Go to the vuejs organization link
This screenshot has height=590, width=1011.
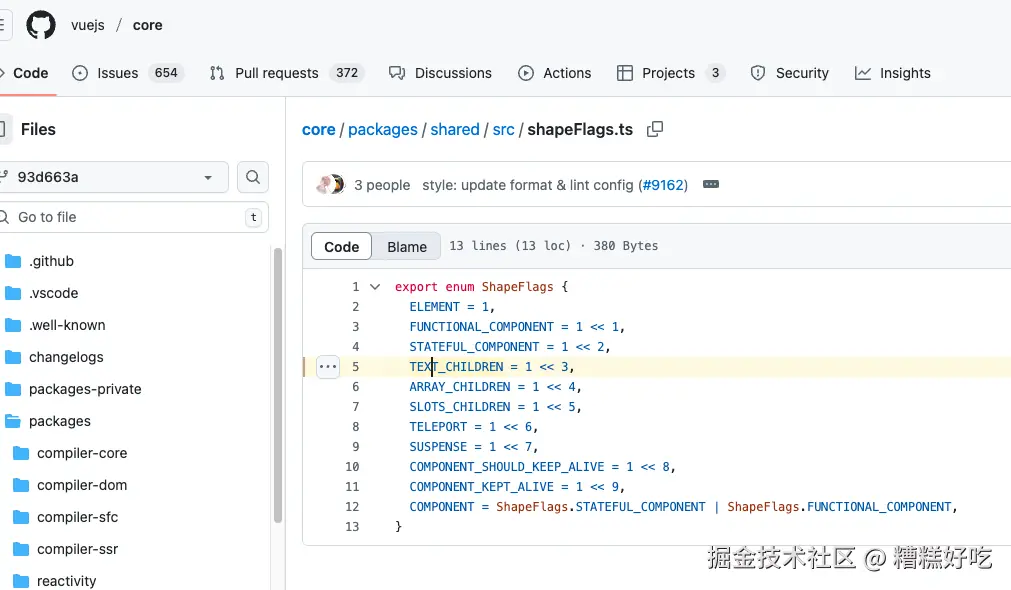[88, 25]
